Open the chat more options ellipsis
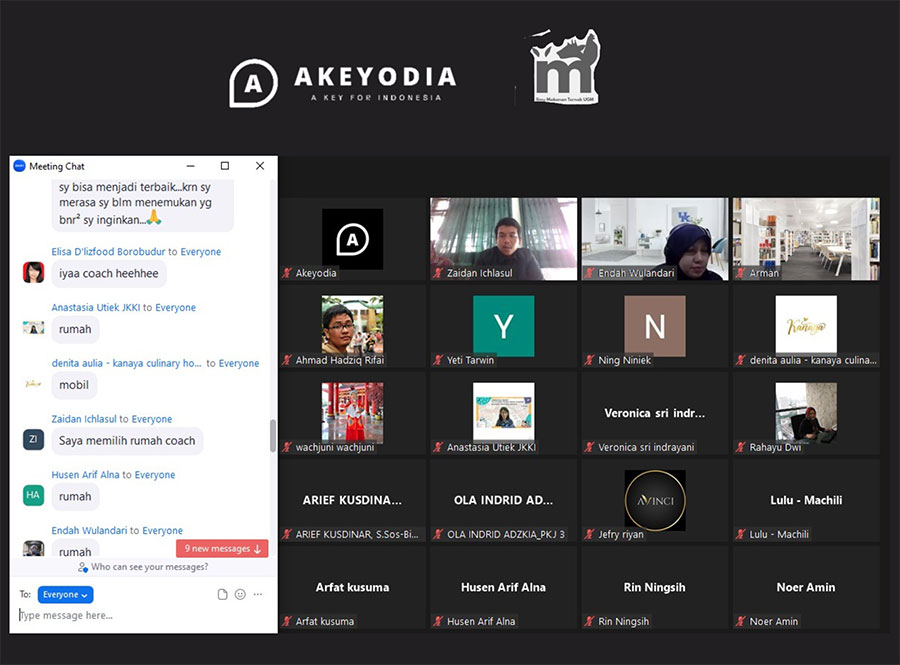Viewport: 900px width, 665px height. tap(258, 594)
